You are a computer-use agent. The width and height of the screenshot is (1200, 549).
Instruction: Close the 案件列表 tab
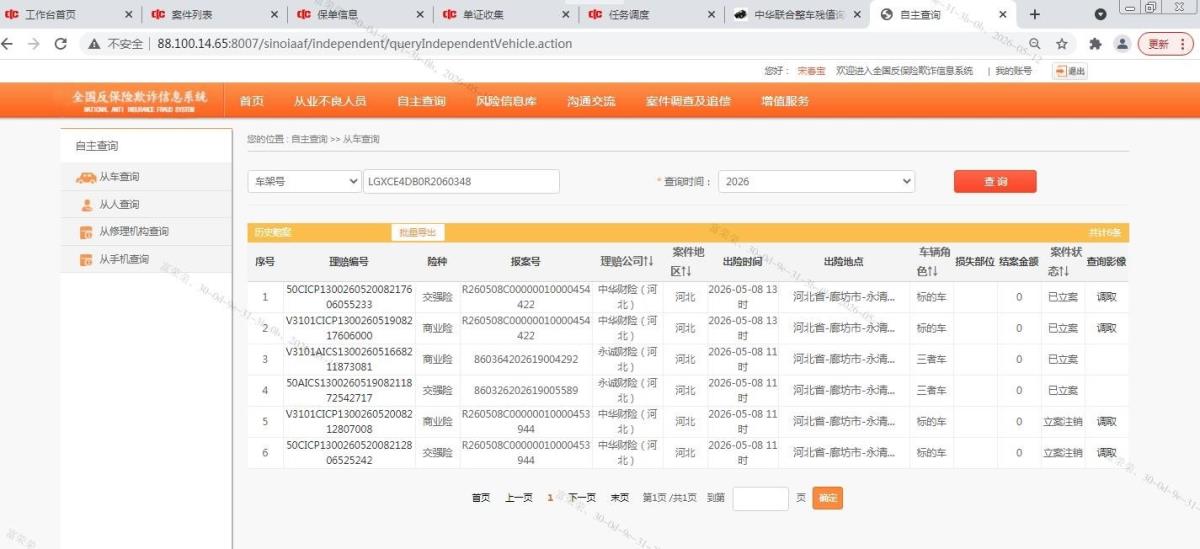pyautogui.click(x=274, y=14)
